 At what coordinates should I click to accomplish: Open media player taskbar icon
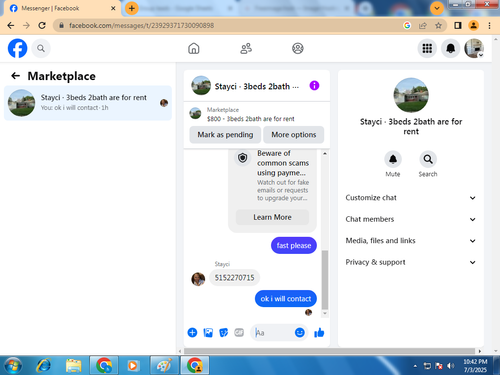point(133,366)
